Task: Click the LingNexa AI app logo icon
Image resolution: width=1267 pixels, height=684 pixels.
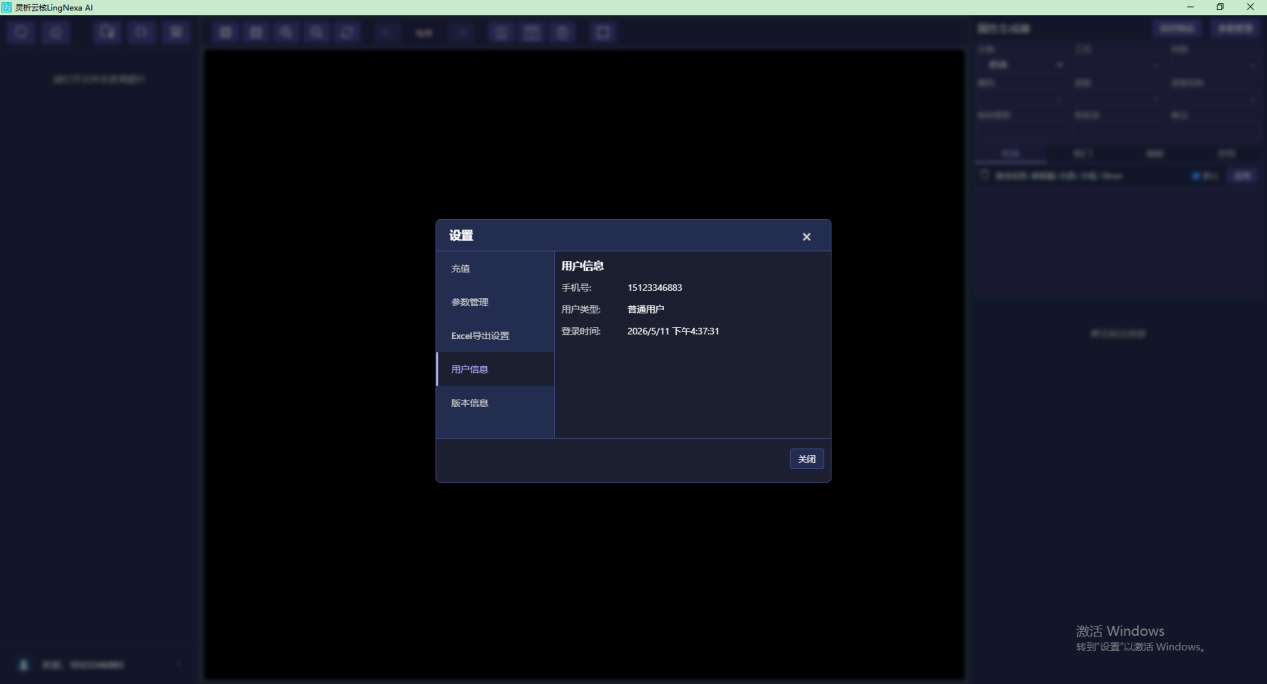Action: (x=7, y=7)
